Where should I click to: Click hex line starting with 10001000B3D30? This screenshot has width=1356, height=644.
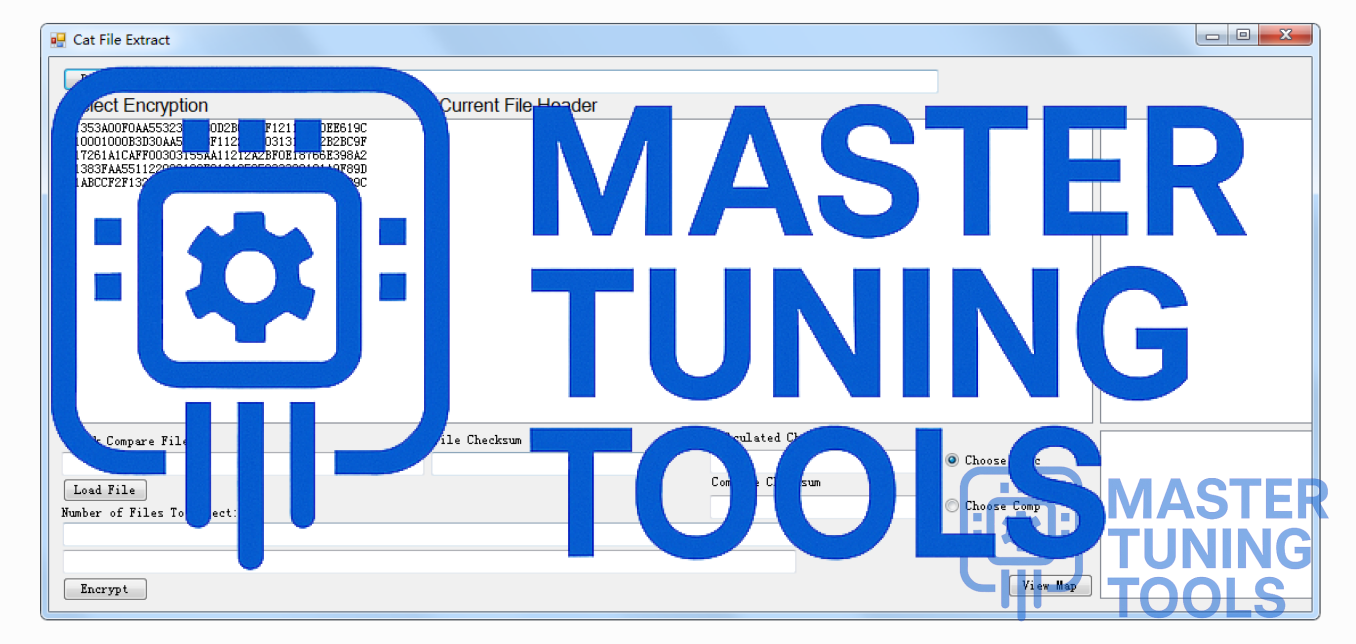click(x=220, y=142)
